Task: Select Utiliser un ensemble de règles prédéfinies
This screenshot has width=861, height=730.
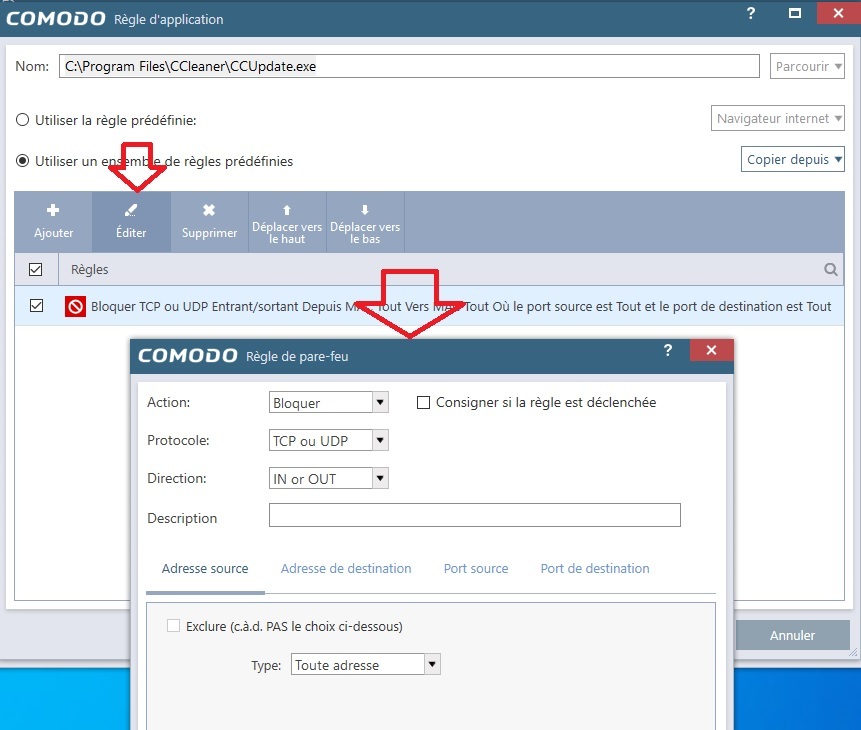Action: pos(23,161)
